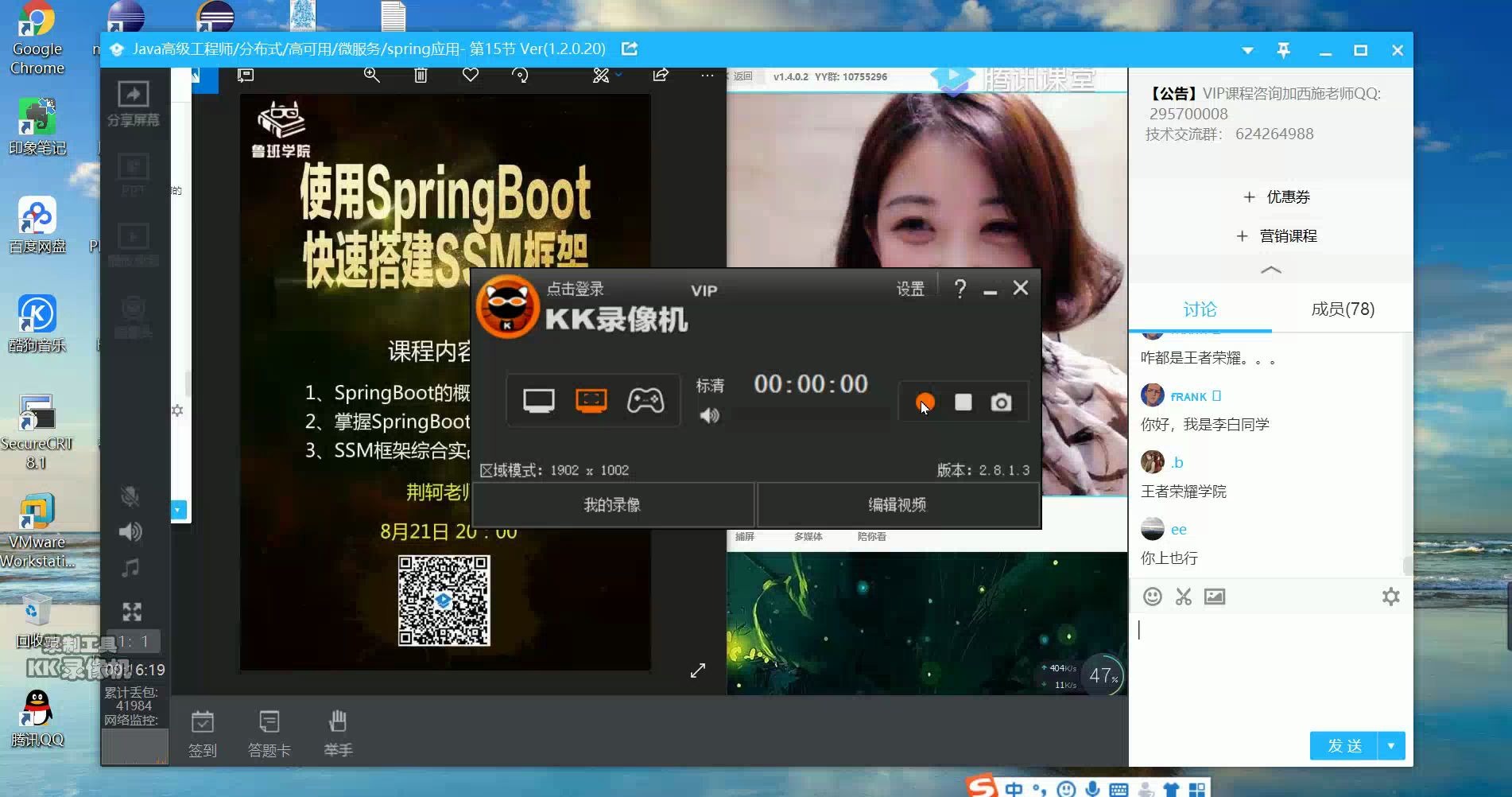
Task: Click the SecureCRT 8.1 desktop icon
Action: click(x=37, y=432)
